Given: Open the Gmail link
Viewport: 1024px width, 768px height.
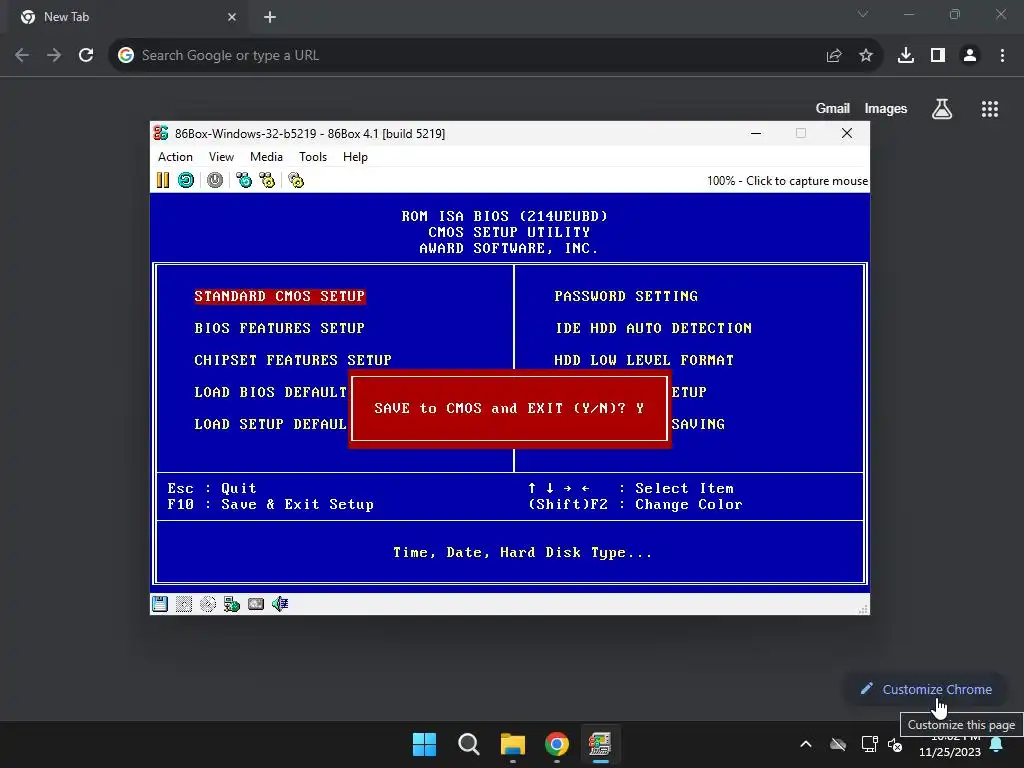Looking at the screenshot, I should [x=833, y=108].
